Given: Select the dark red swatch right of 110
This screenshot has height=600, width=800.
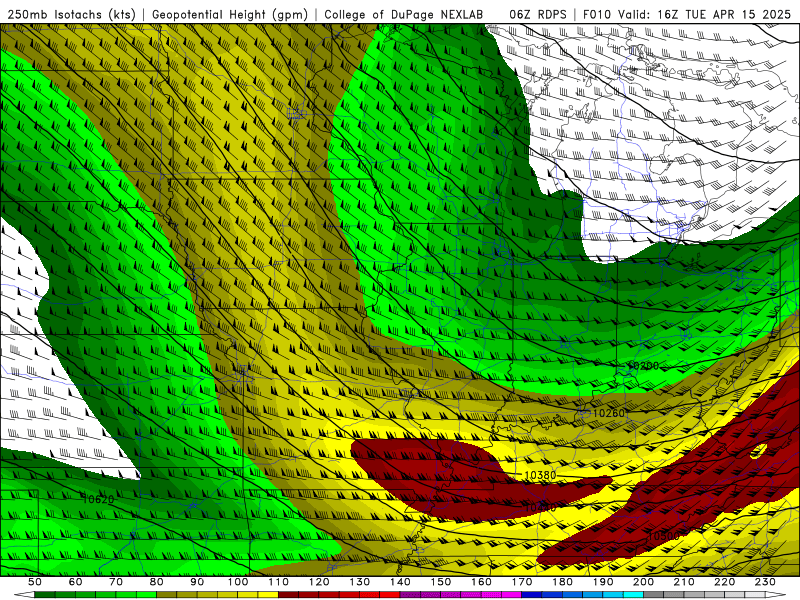Looking at the screenshot, I should 289,595.
